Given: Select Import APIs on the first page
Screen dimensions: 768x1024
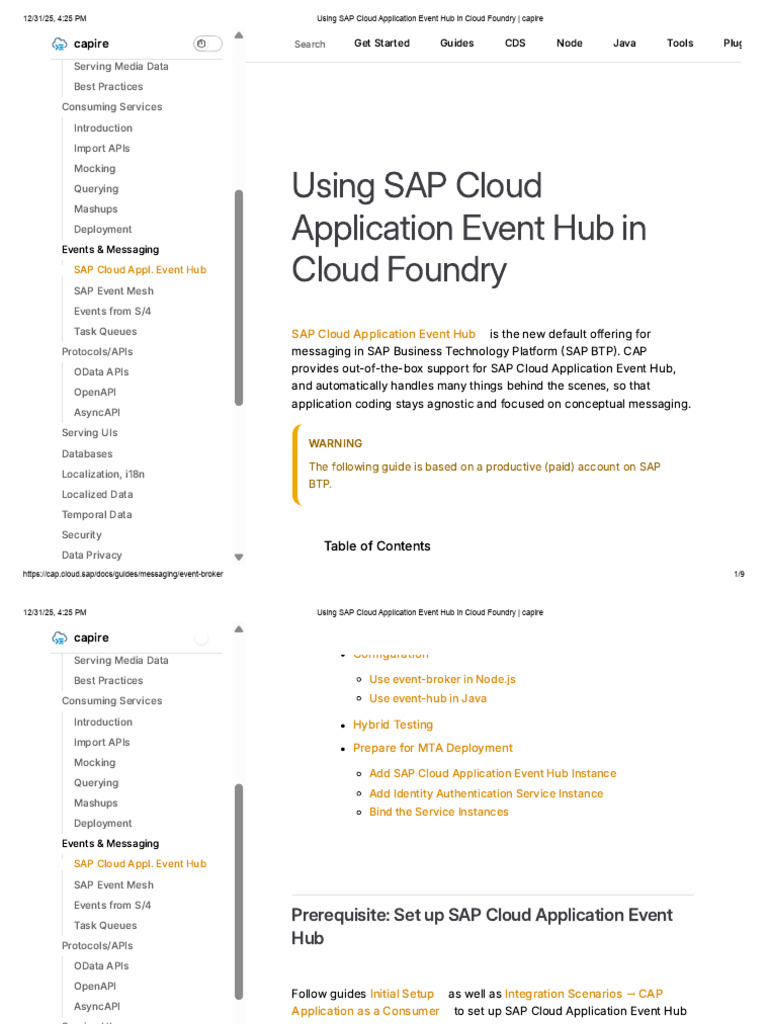Looking at the screenshot, I should click(x=102, y=149).
